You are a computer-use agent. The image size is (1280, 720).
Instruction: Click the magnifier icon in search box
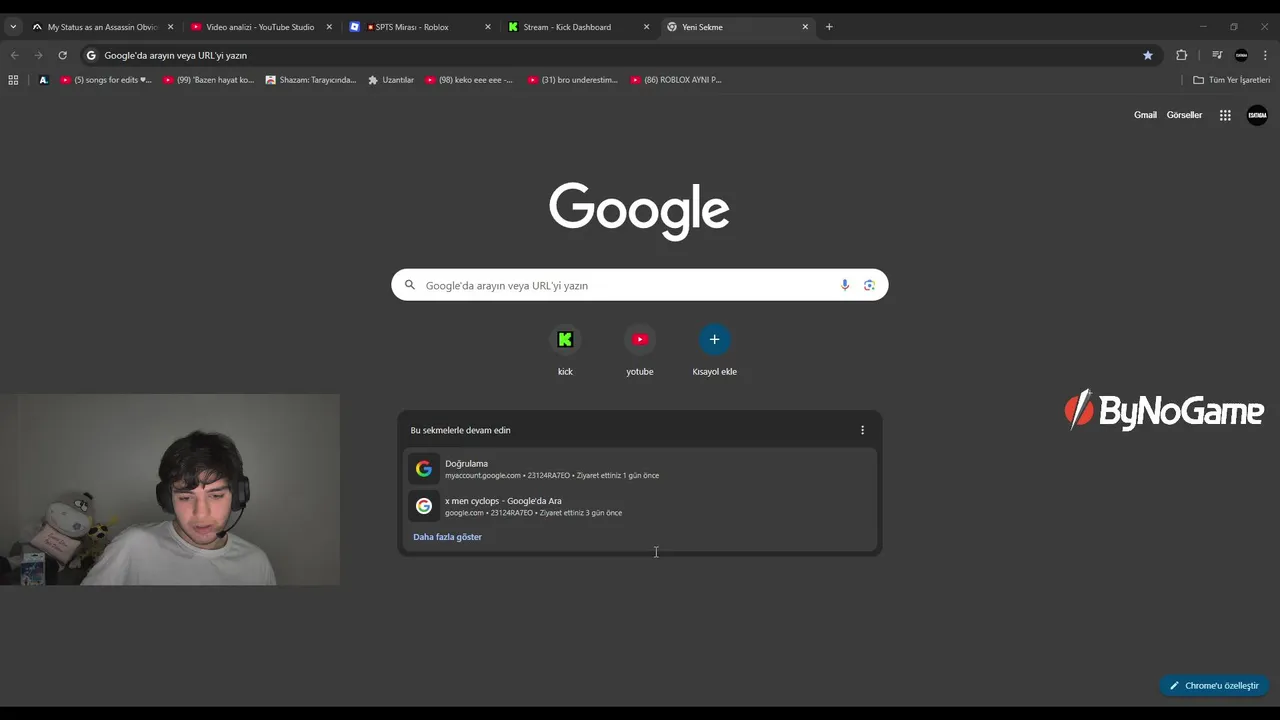pos(409,285)
